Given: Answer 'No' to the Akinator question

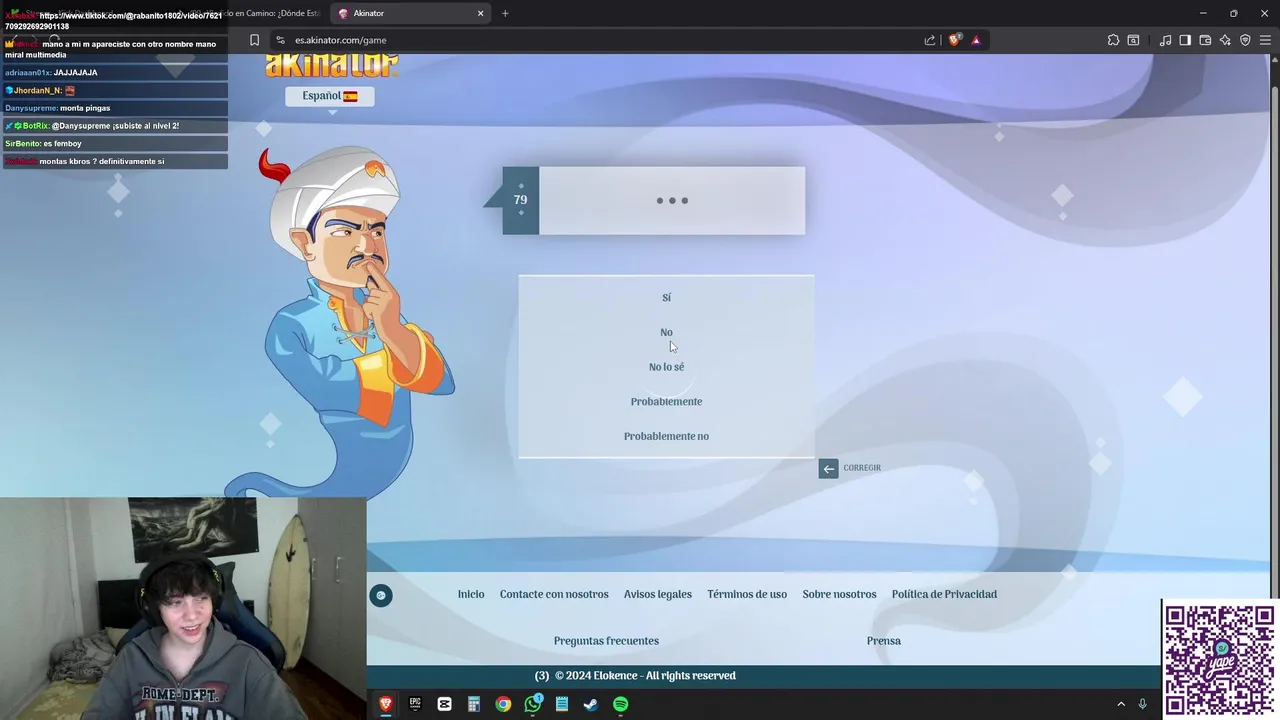Looking at the screenshot, I should [x=666, y=333].
